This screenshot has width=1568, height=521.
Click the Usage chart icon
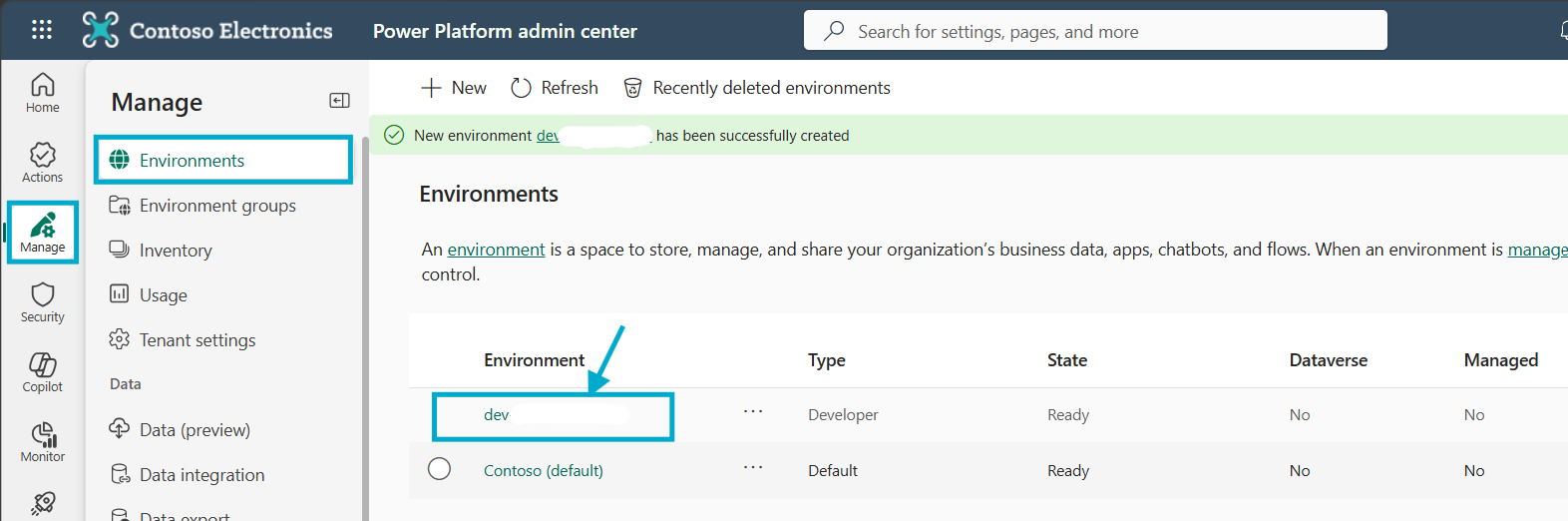[x=119, y=294]
